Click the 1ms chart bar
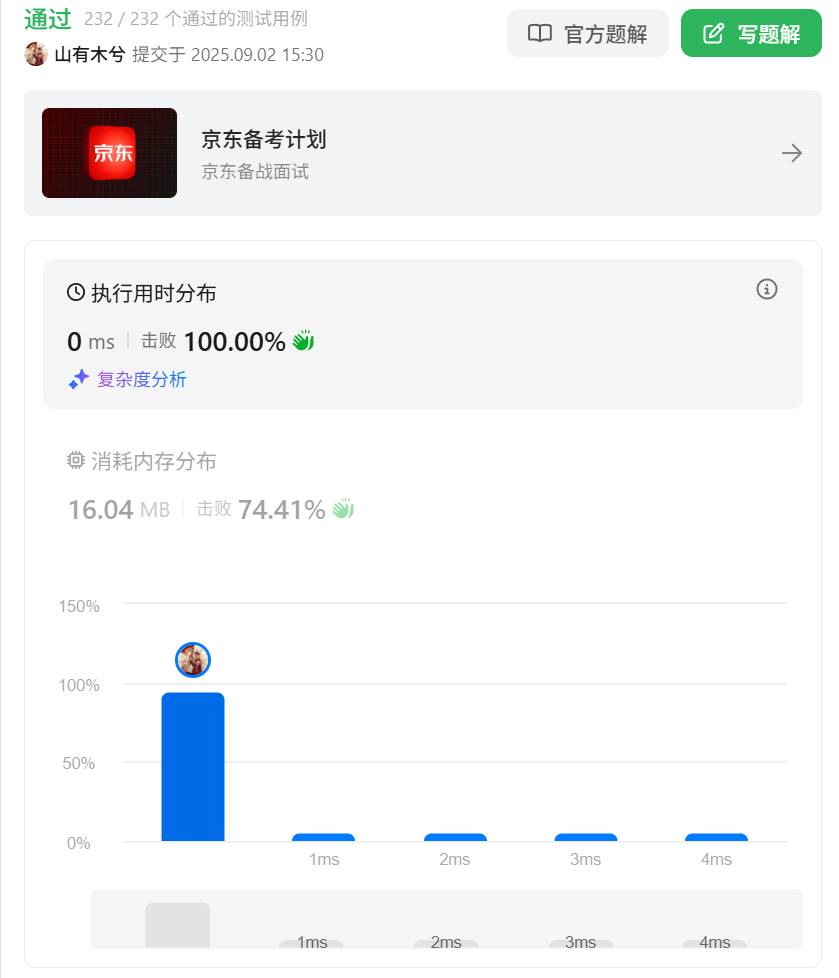 (323, 837)
